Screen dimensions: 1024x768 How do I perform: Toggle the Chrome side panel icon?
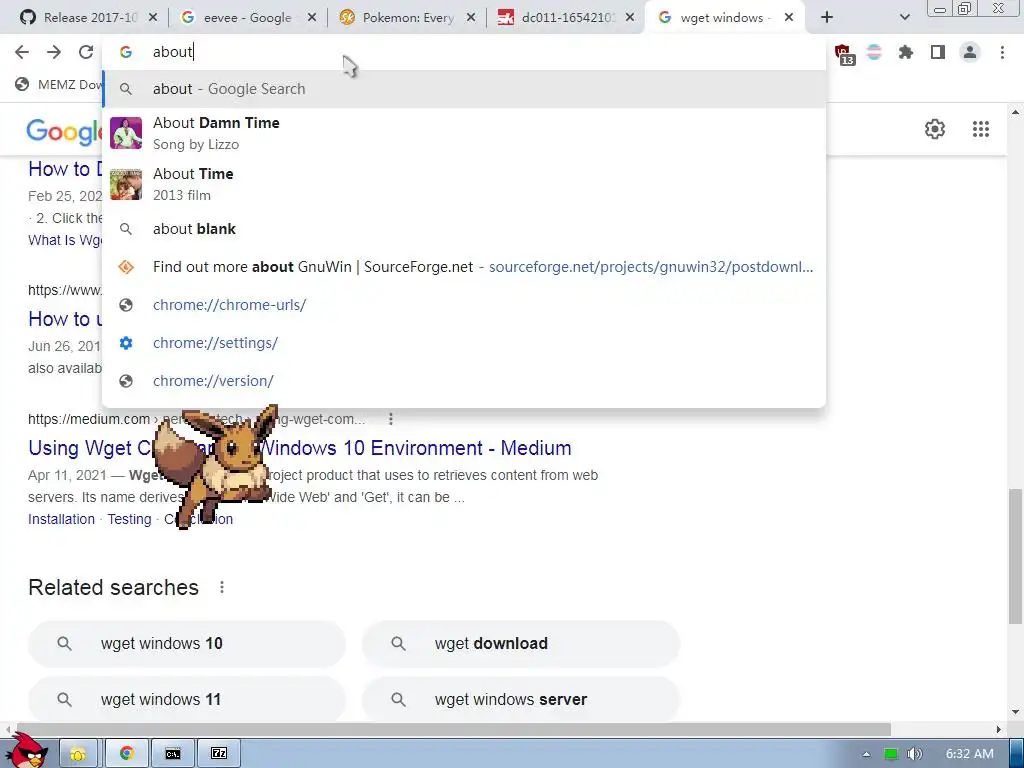point(938,52)
